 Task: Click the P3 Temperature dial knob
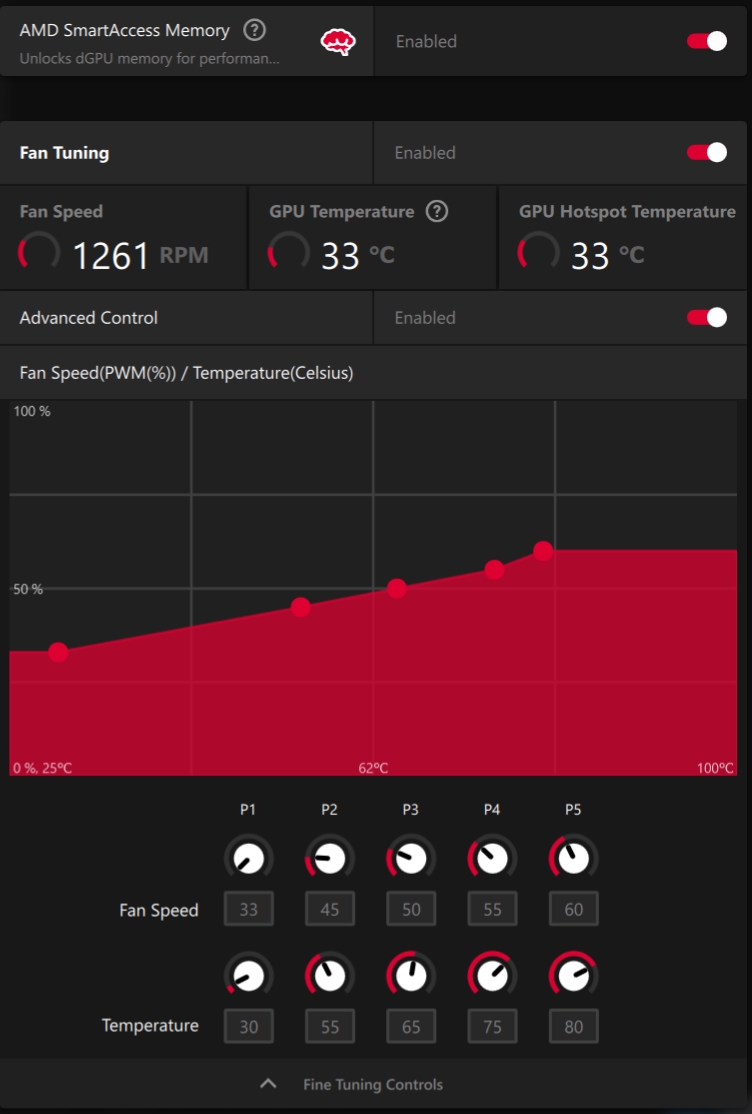(x=411, y=975)
